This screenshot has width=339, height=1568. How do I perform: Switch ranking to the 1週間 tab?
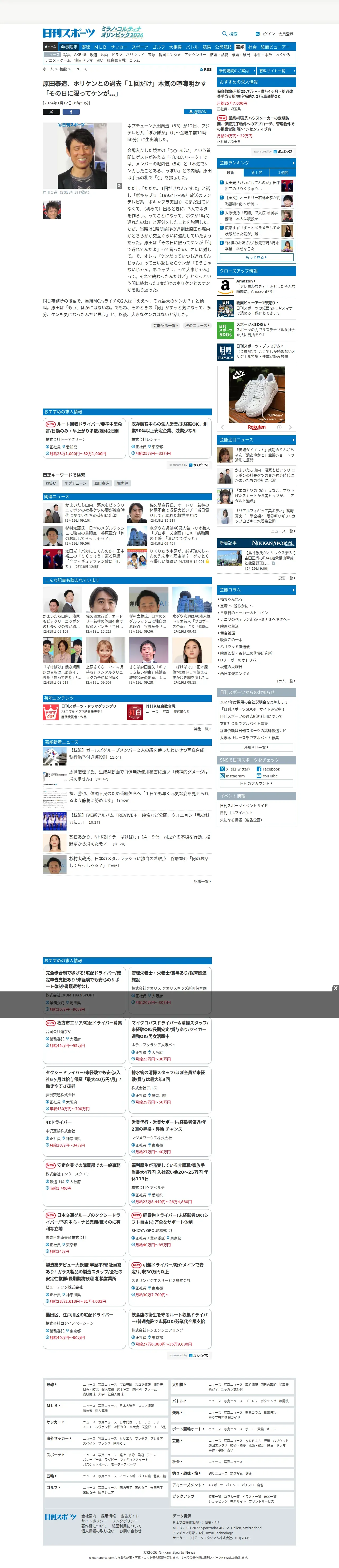tap(283, 172)
